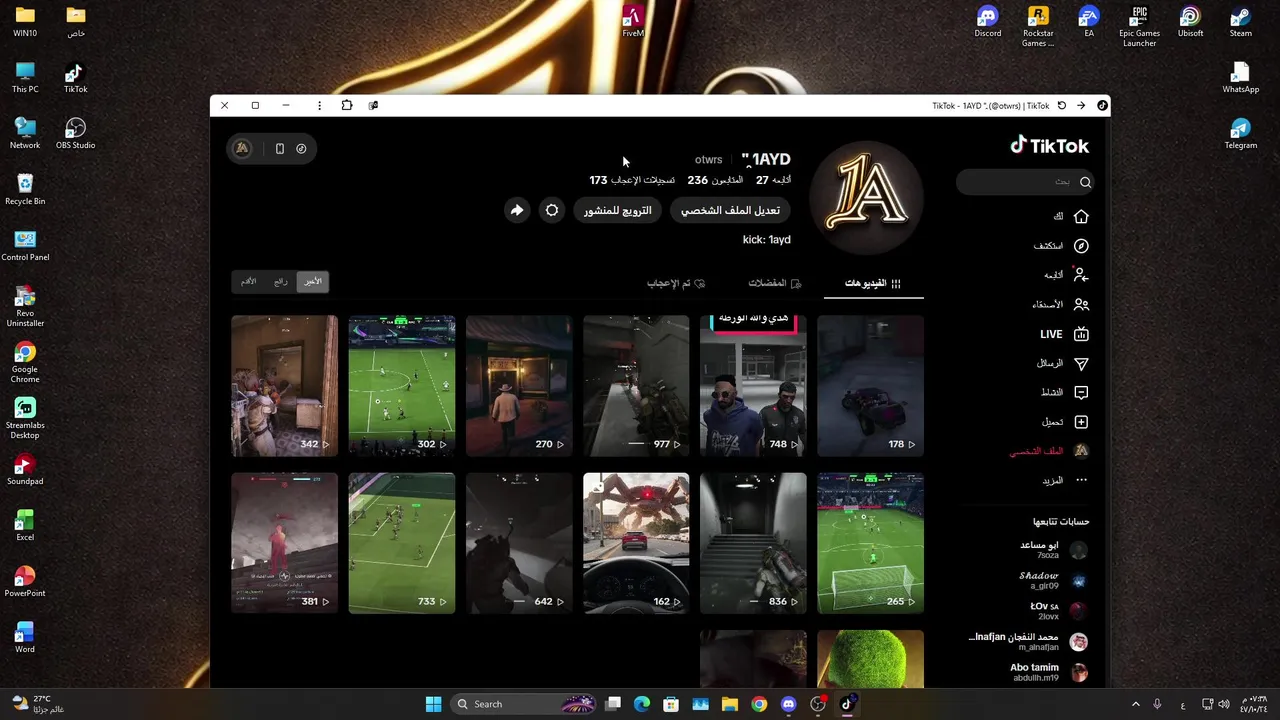The height and width of the screenshot is (720, 1280).
Task: Click the mobile phone icon in top pill
Action: coord(279,148)
